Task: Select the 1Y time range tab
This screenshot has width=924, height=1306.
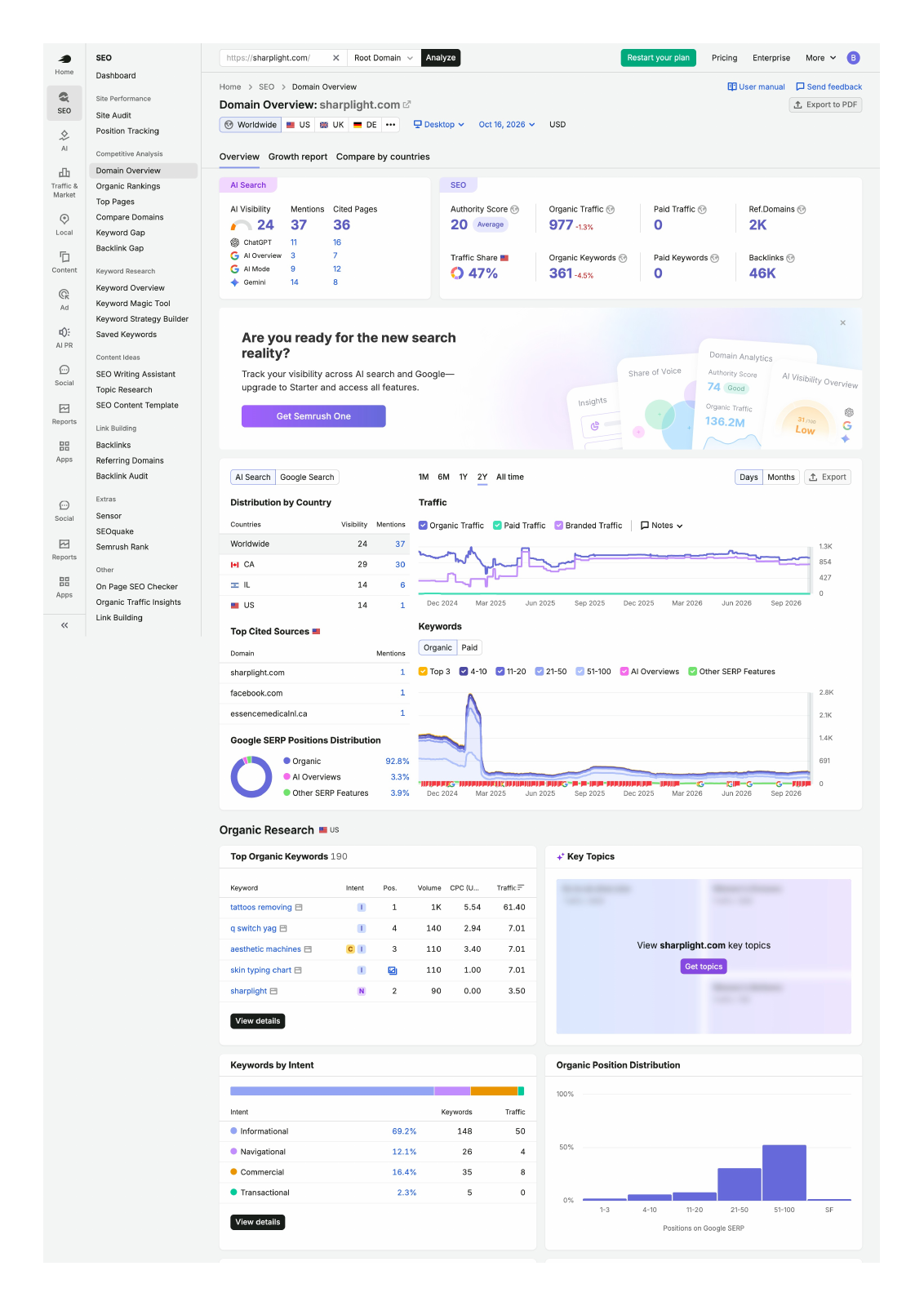Action: tap(463, 478)
